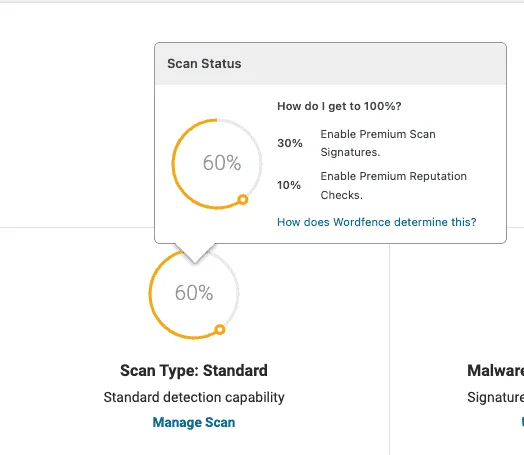The image size is (524, 455).
Task: Click the 'Enable Premium Reputation Checks.' text
Action: [394, 185]
